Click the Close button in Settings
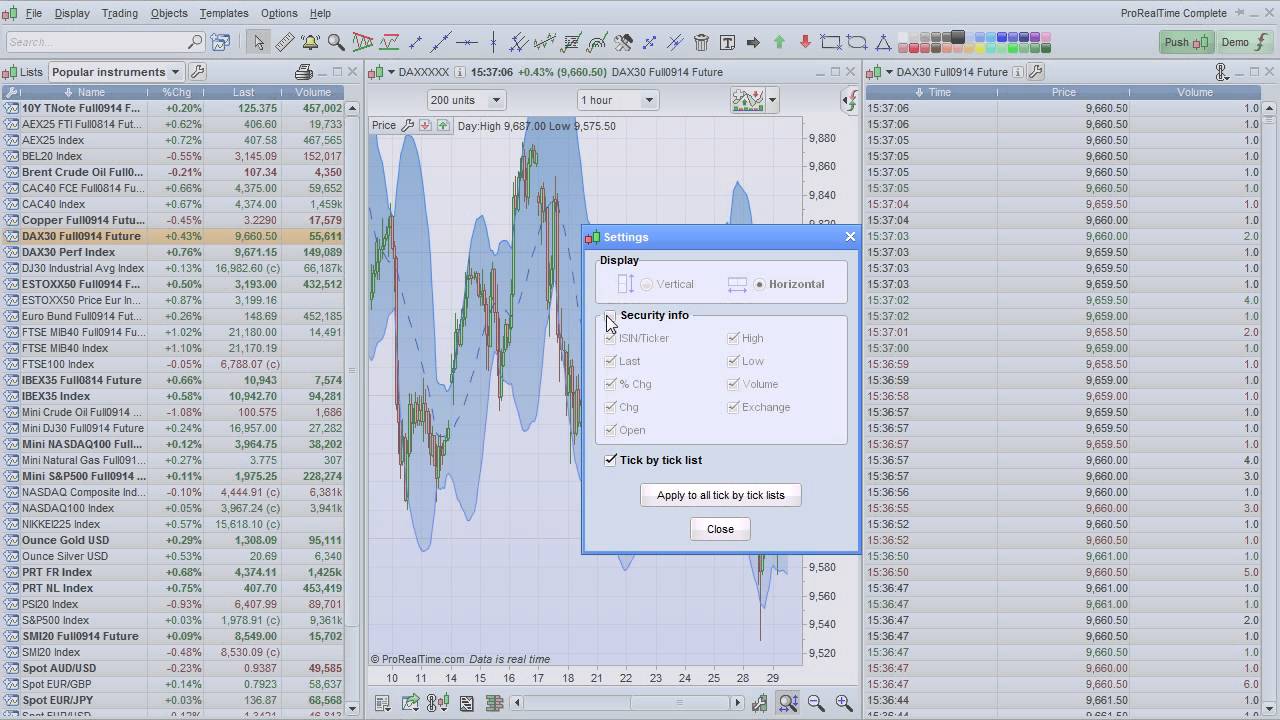The height and width of the screenshot is (720, 1280). tap(721, 529)
